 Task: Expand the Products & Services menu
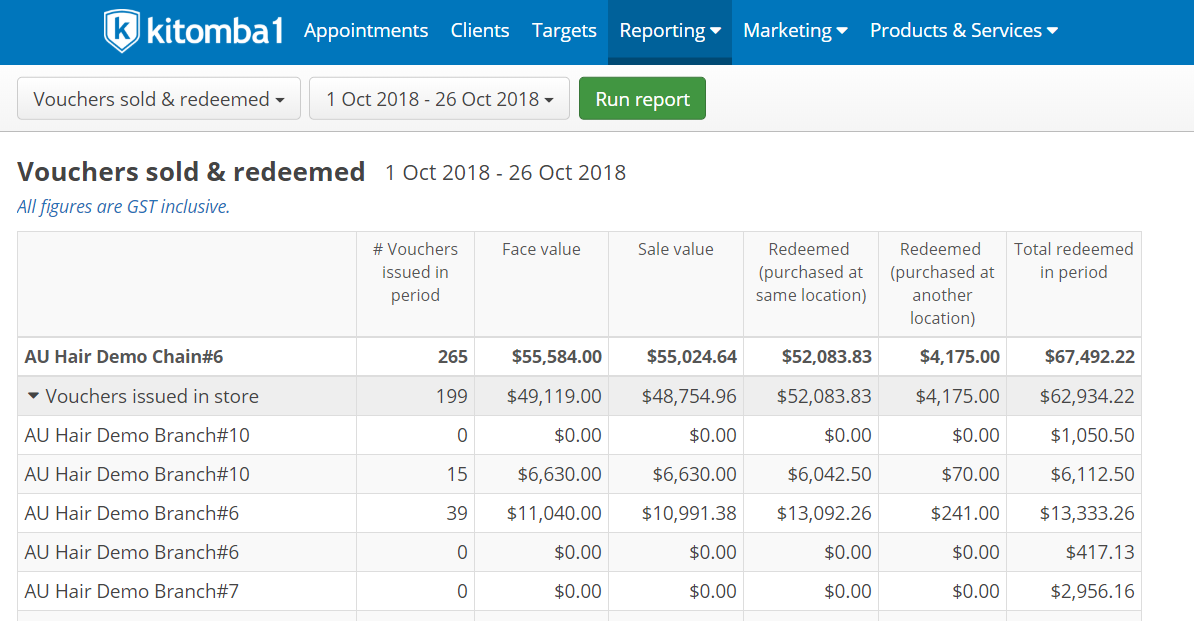coord(964,30)
